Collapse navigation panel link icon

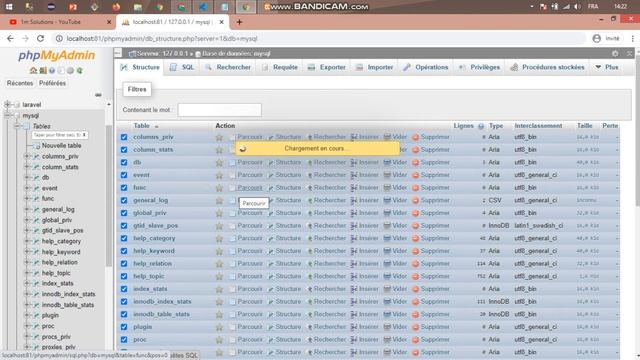pos(98,95)
